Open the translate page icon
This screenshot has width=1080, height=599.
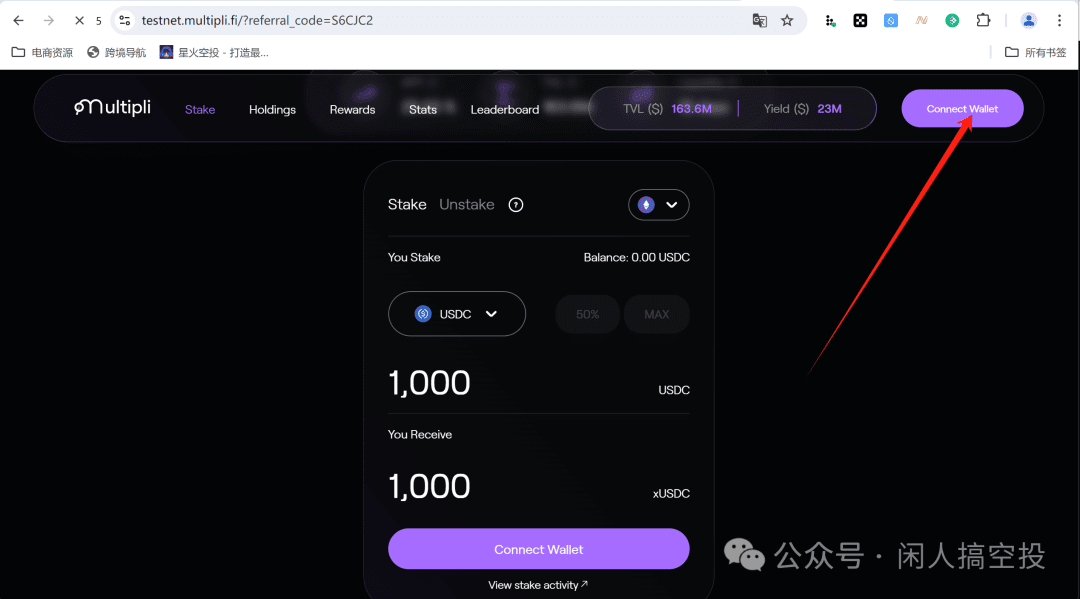(760, 21)
